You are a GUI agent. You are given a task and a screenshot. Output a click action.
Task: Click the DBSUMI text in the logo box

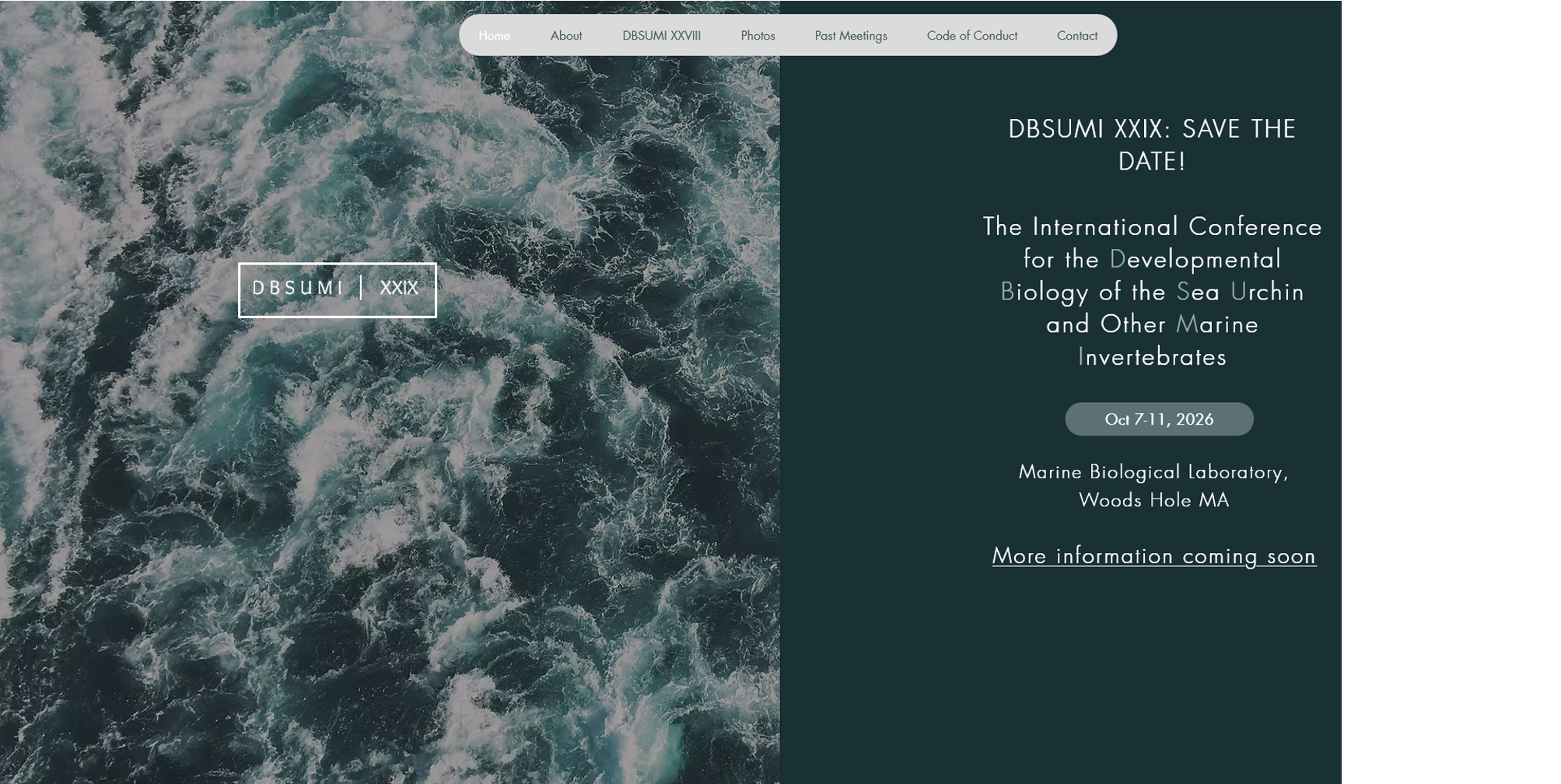click(298, 289)
